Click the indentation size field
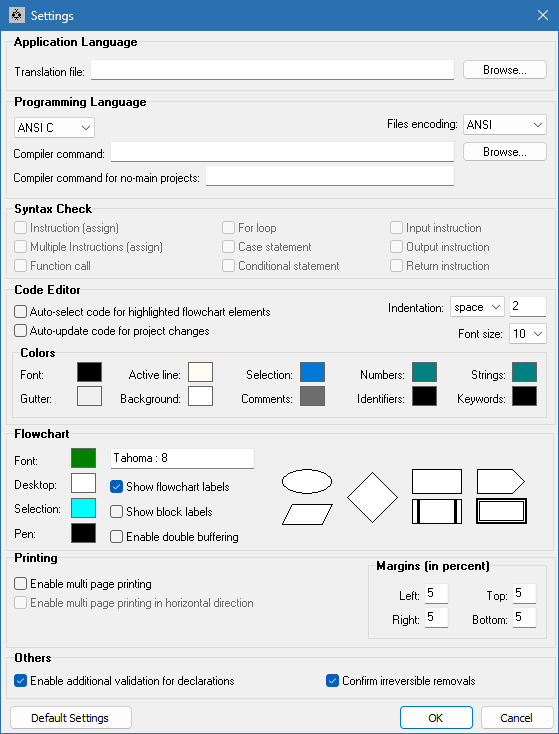This screenshot has height=734, width=559. click(x=528, y=307)
